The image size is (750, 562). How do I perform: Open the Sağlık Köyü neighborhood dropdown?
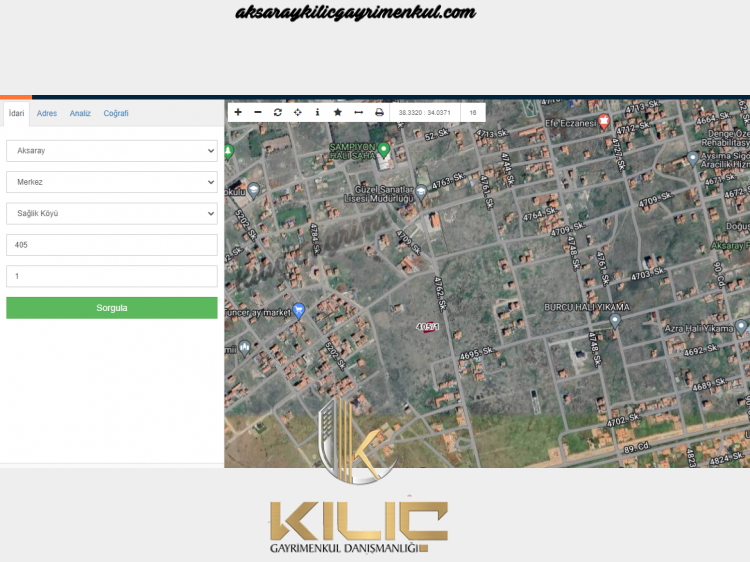tap(111, 213)
